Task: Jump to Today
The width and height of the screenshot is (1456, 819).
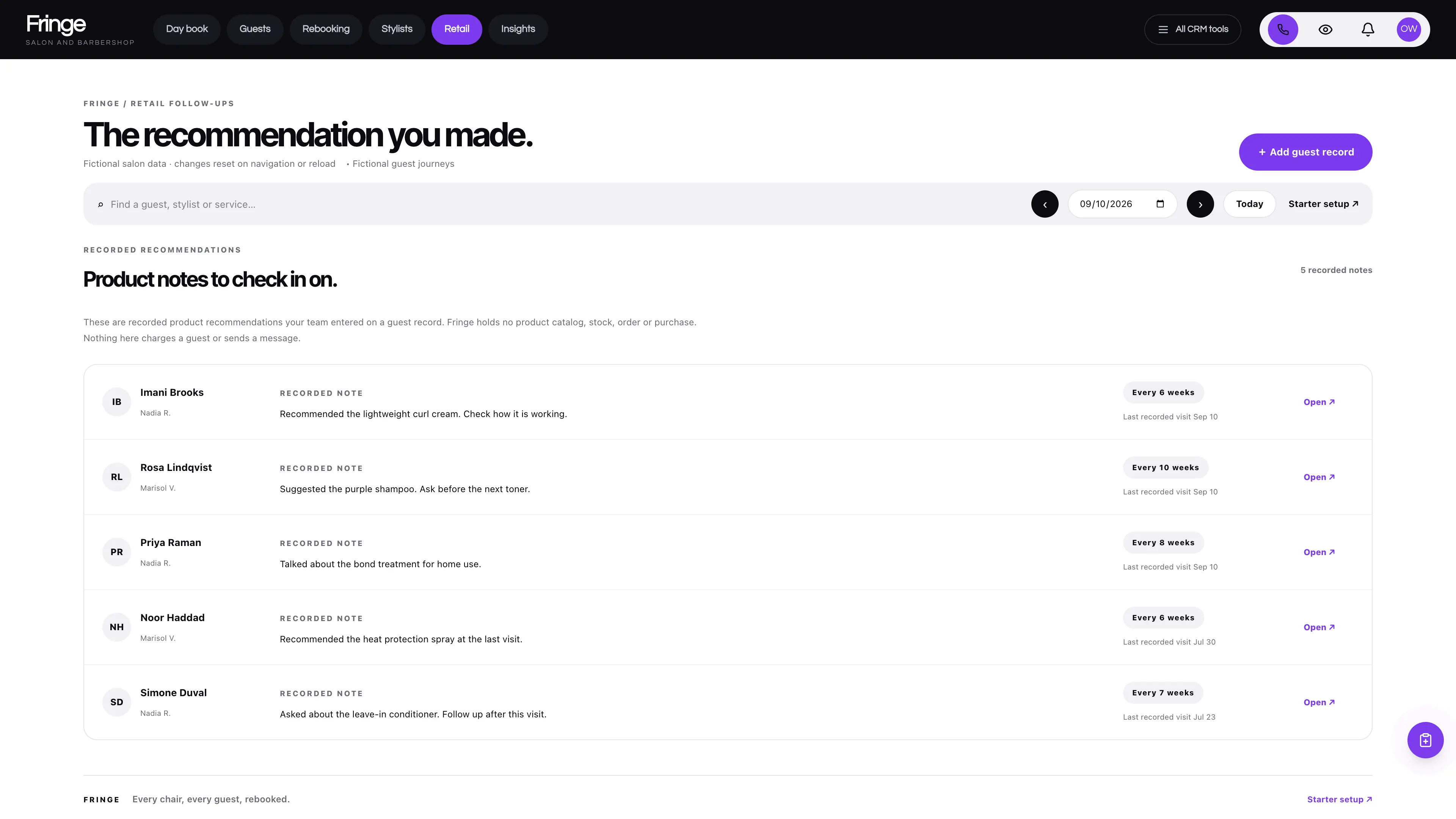Action: pyautogui.click(x=1249, y=204)
